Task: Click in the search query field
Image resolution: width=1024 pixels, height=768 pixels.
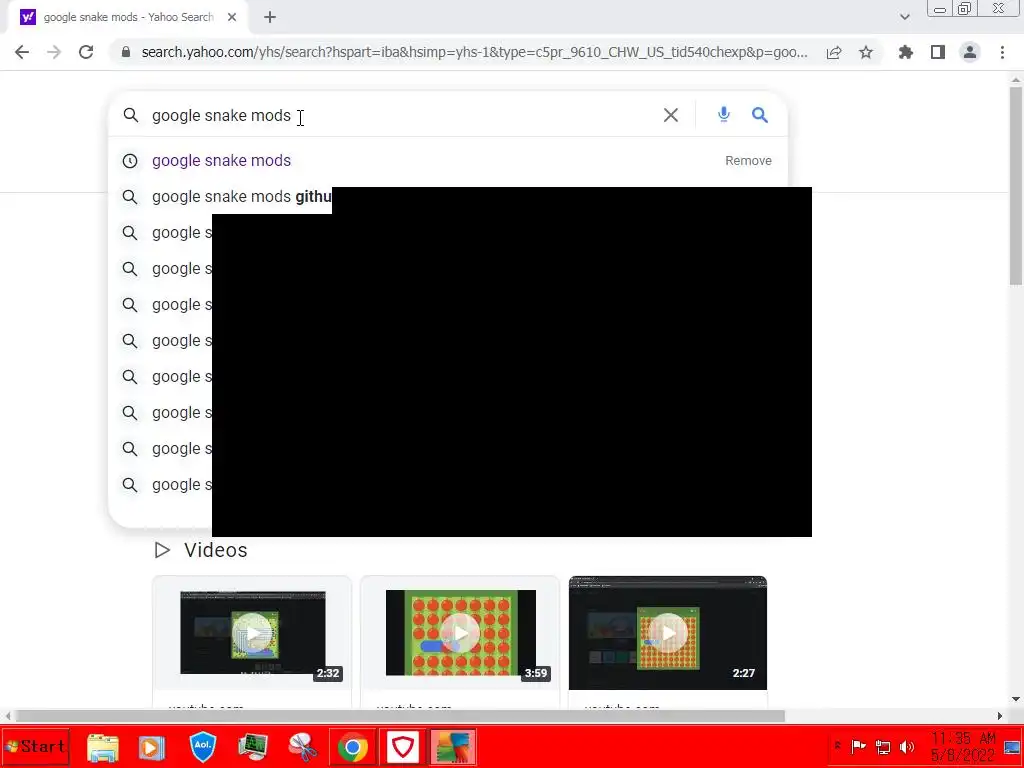Action: pyautogui.click(x=402, y=116)
